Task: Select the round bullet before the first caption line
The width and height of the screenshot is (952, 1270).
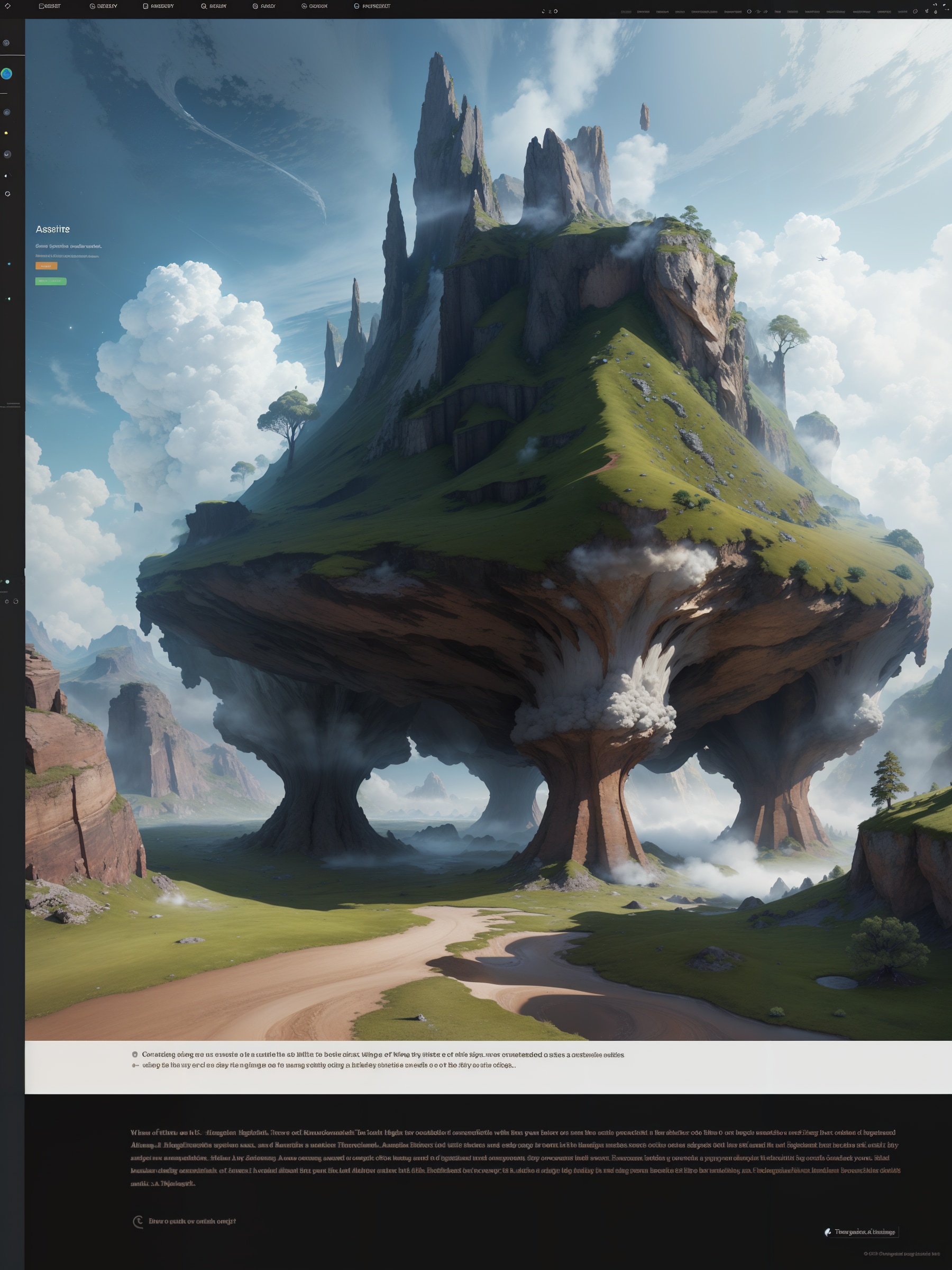Action: (x=135, y=1055)
